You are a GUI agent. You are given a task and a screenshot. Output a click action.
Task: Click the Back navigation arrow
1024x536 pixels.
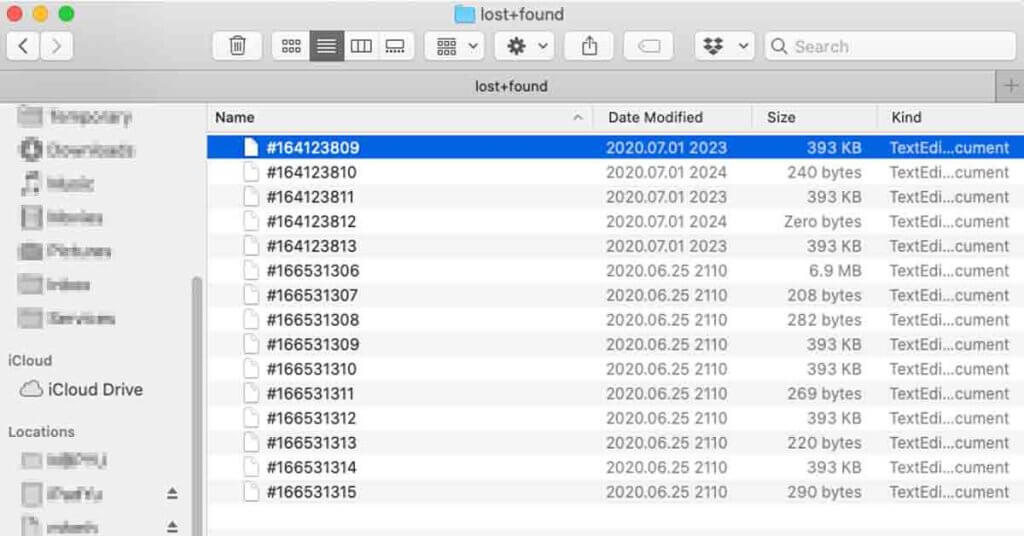(x=24, y=46)
